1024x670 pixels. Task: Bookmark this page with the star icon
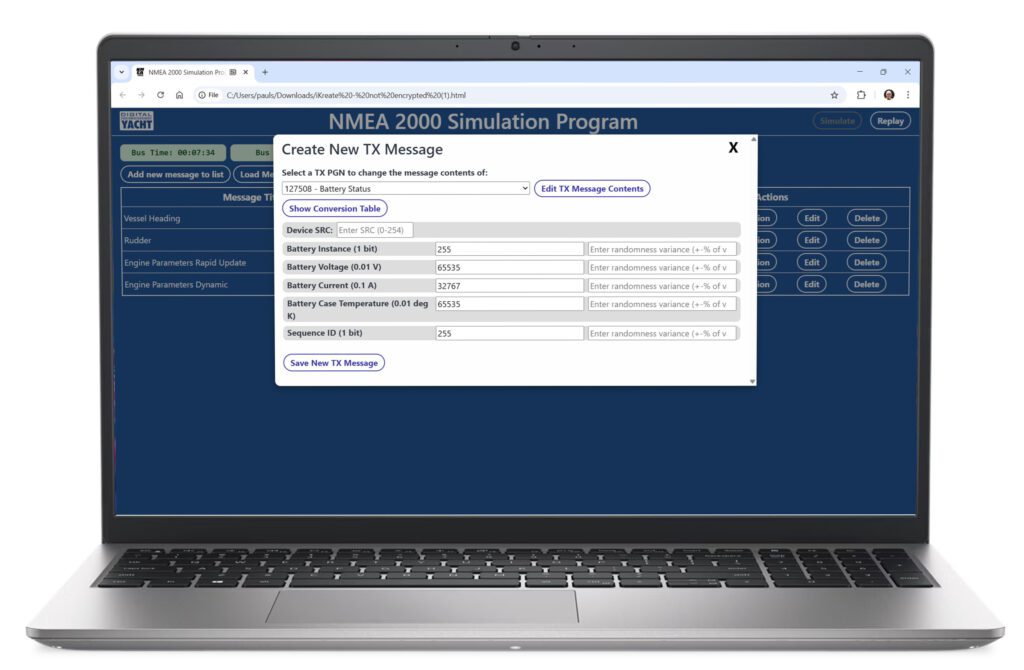[834, 95]
